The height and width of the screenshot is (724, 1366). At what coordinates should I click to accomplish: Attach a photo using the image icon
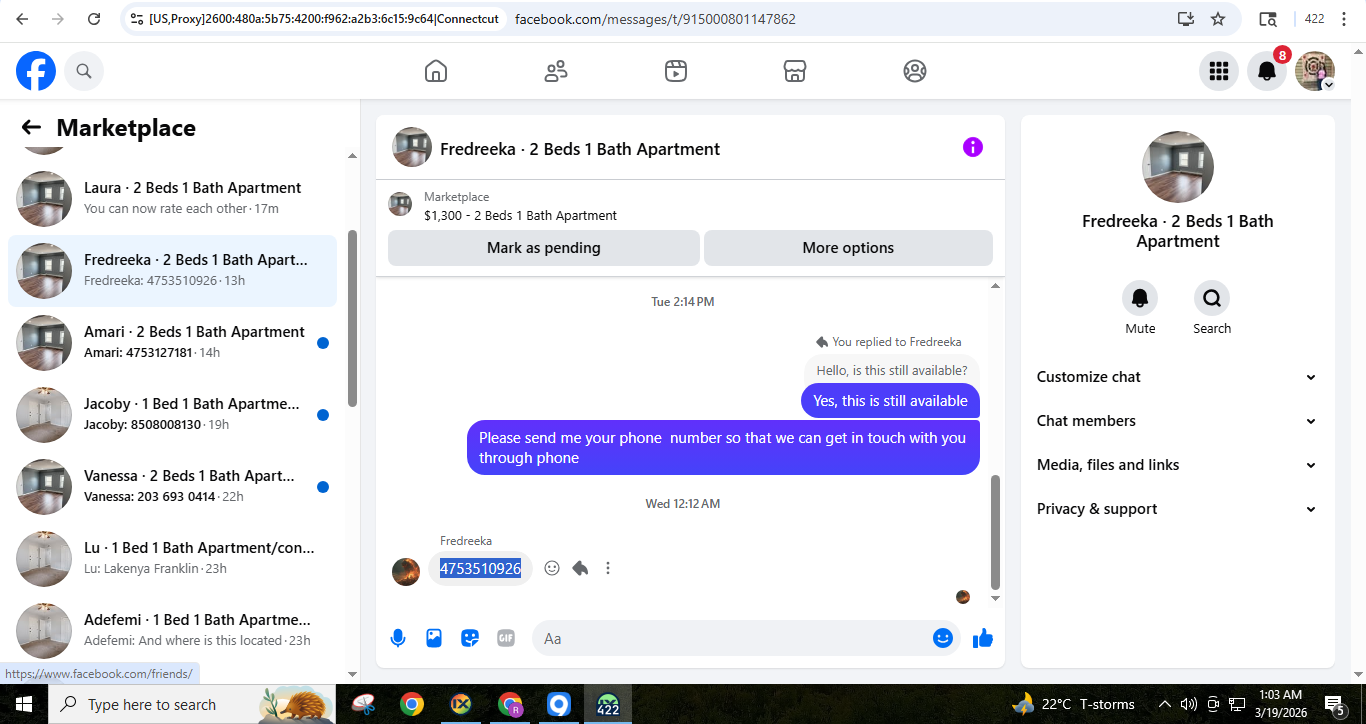click(x=434, y=638)
